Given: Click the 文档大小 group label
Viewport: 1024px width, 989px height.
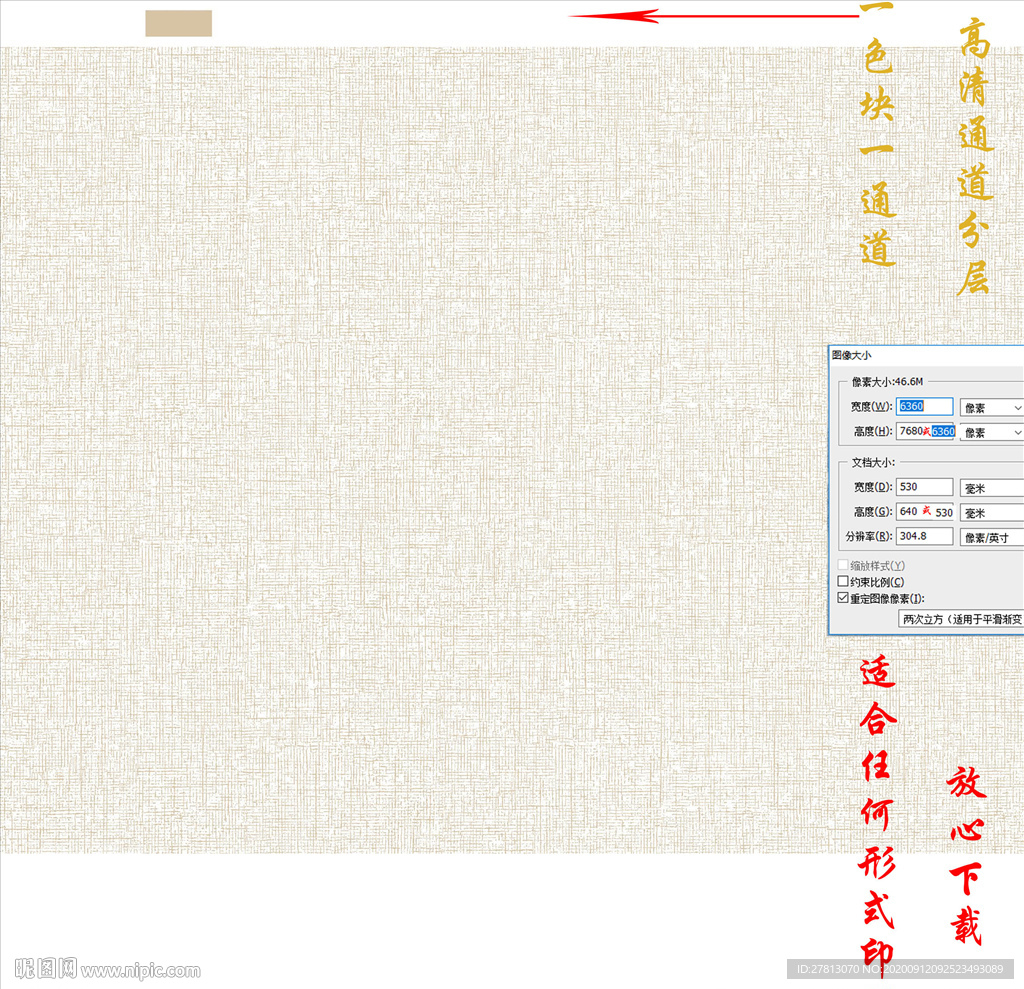Looking at the screenshot, I should point(872,462).
